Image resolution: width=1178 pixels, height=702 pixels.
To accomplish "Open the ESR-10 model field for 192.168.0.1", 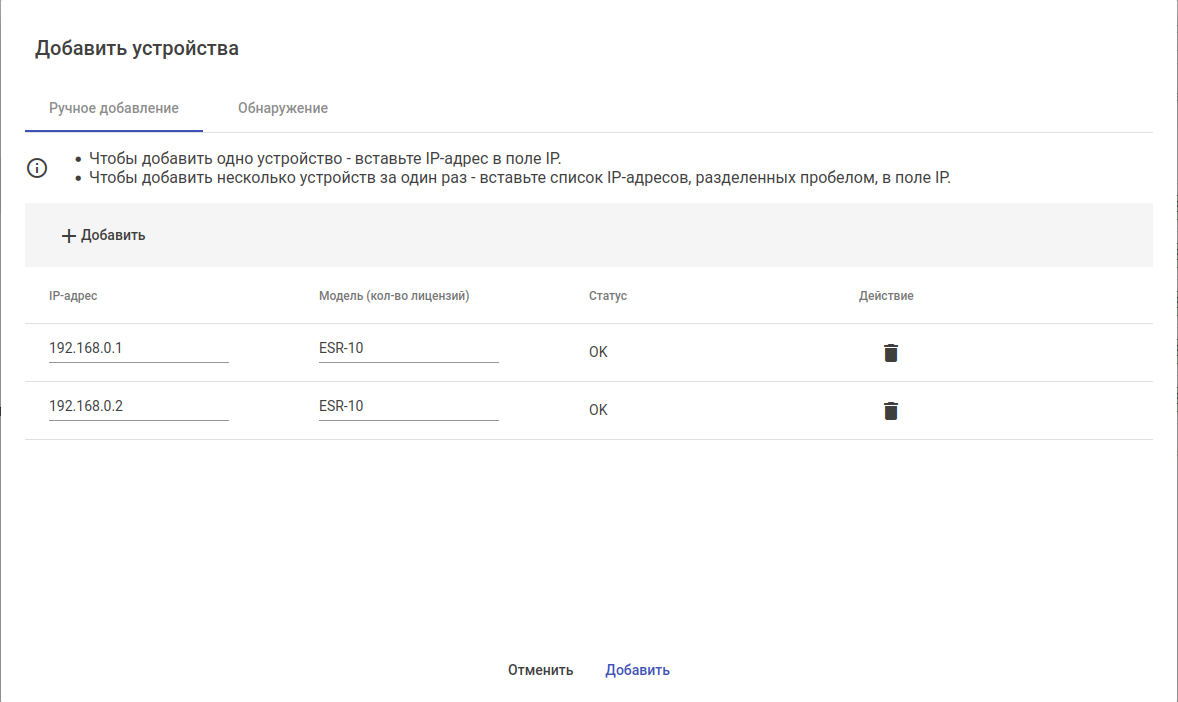I will [408, 349].
